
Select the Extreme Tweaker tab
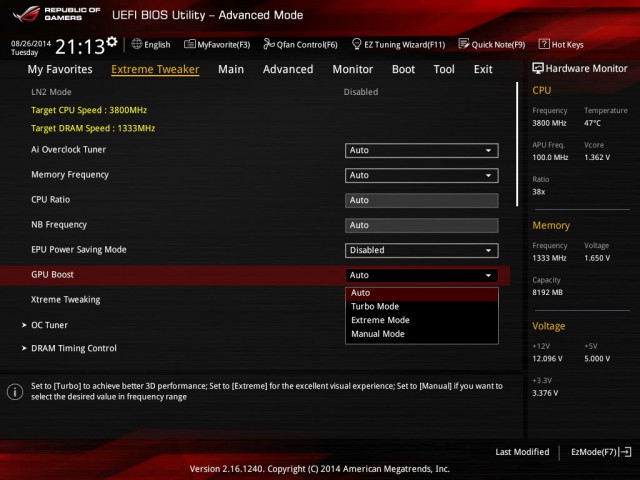[155, 69]
